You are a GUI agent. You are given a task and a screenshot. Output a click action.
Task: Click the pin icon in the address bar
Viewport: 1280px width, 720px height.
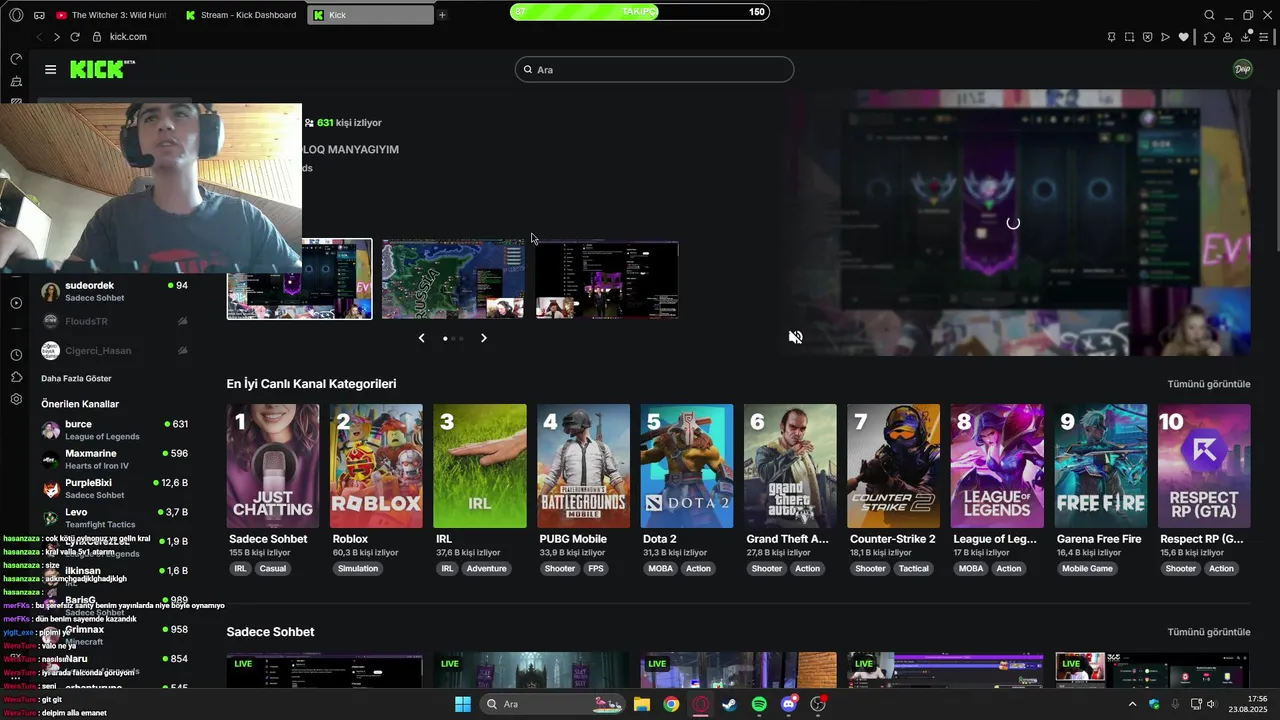point(1111,37)
